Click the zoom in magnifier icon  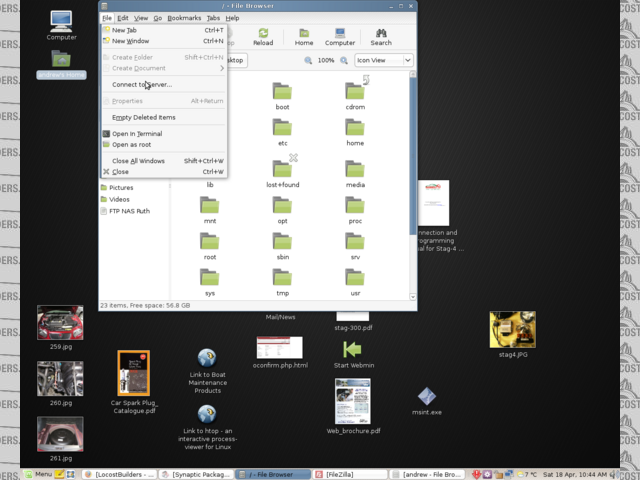click(x=344, y=60)
